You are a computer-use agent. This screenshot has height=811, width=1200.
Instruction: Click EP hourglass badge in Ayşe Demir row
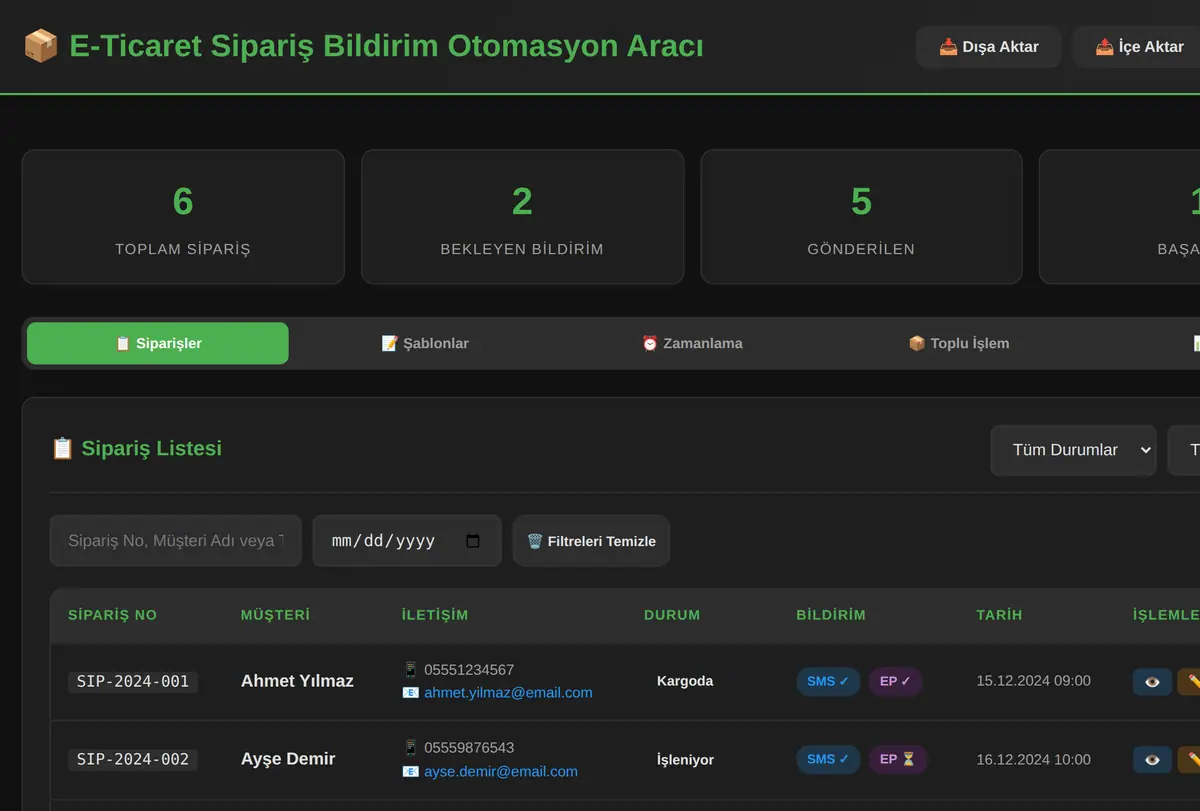tap(898, 759)
